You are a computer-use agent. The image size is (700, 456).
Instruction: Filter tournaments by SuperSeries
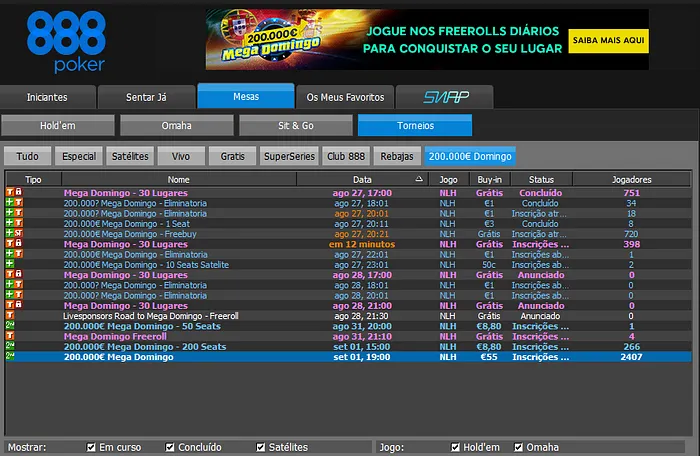click(289, 156)
